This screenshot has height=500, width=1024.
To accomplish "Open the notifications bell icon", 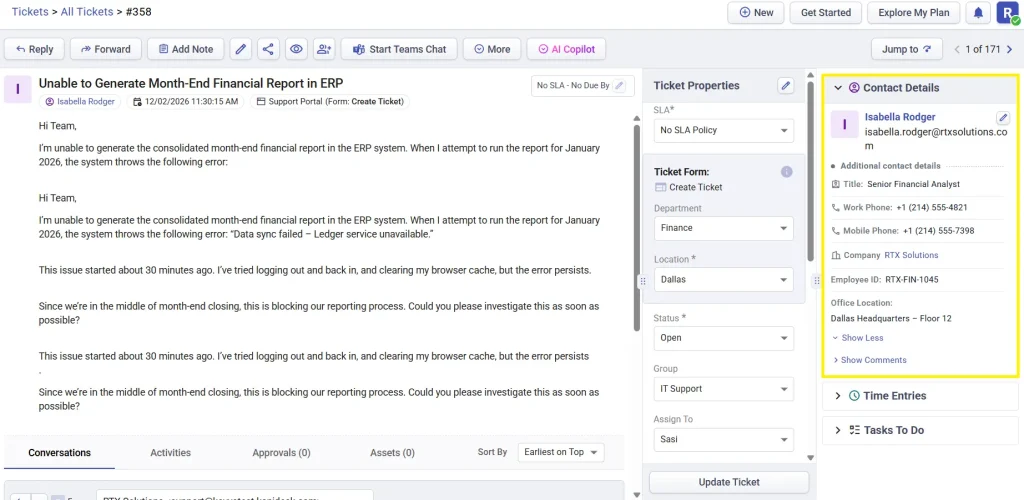I will [977, 13].
